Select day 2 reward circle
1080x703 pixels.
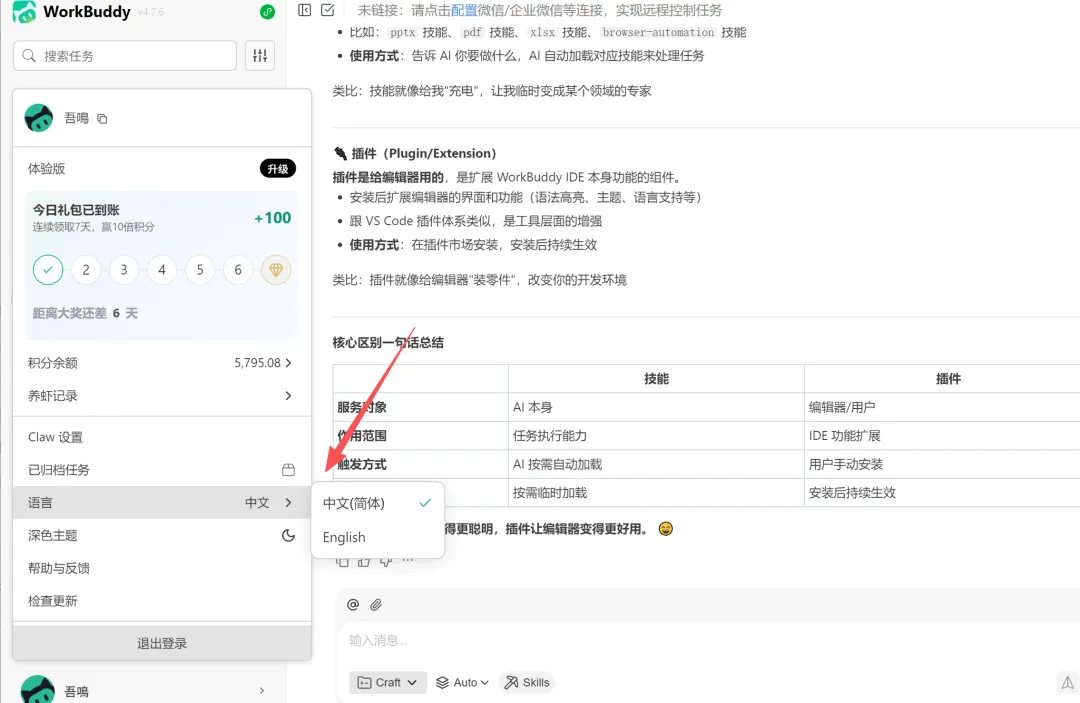(86, 270)
